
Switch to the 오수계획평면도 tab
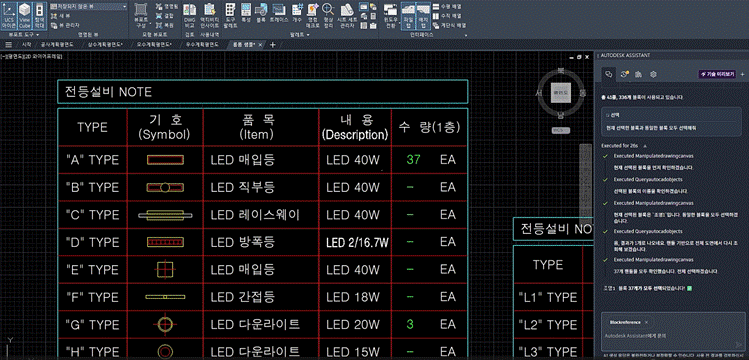[x=155, y=44]
